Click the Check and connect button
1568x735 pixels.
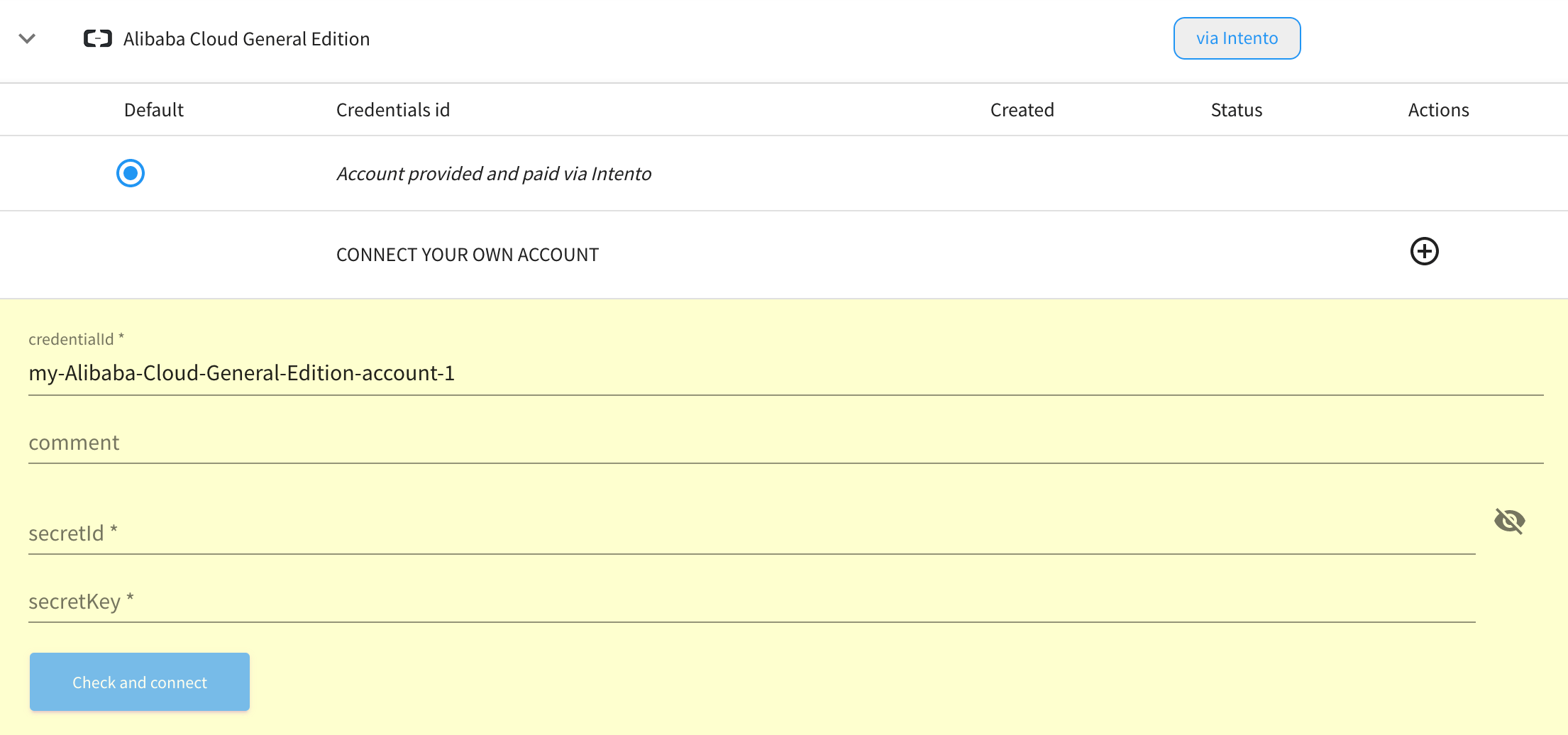point(140,682)
